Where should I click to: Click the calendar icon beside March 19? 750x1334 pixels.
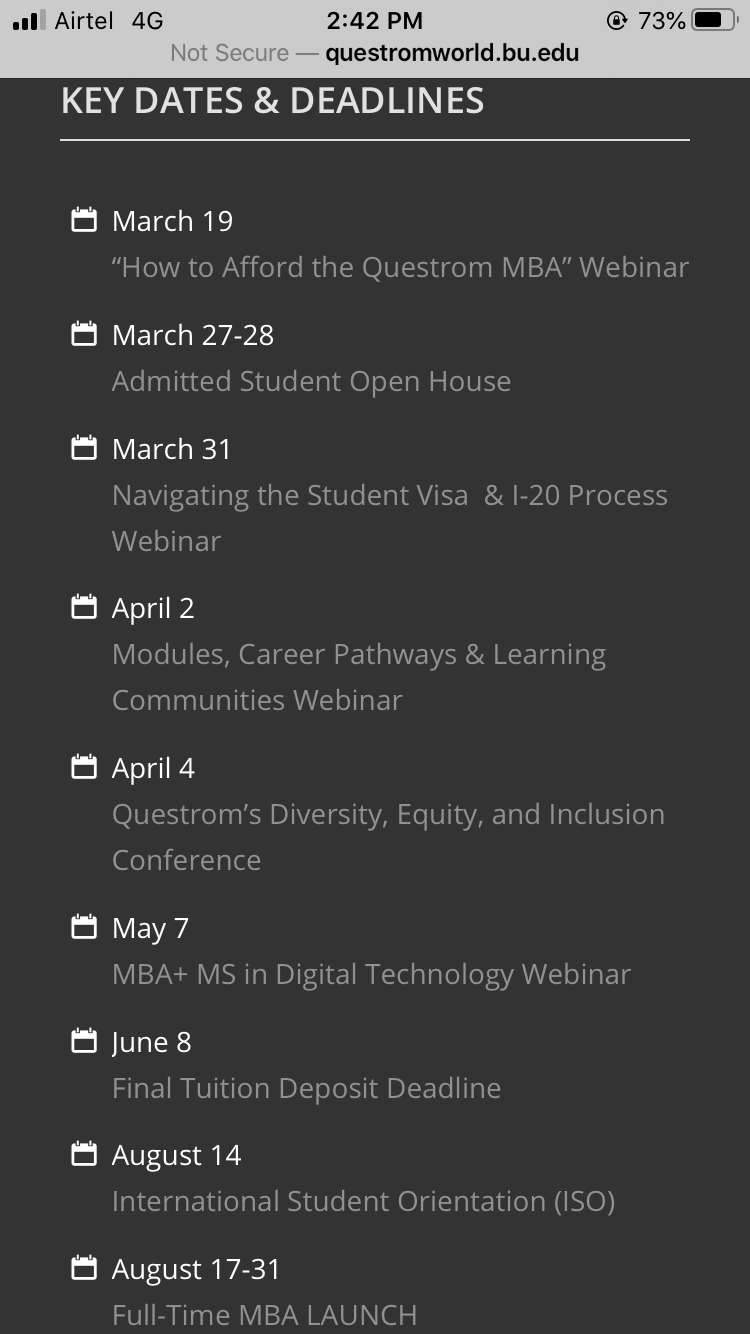click(84, 220)
